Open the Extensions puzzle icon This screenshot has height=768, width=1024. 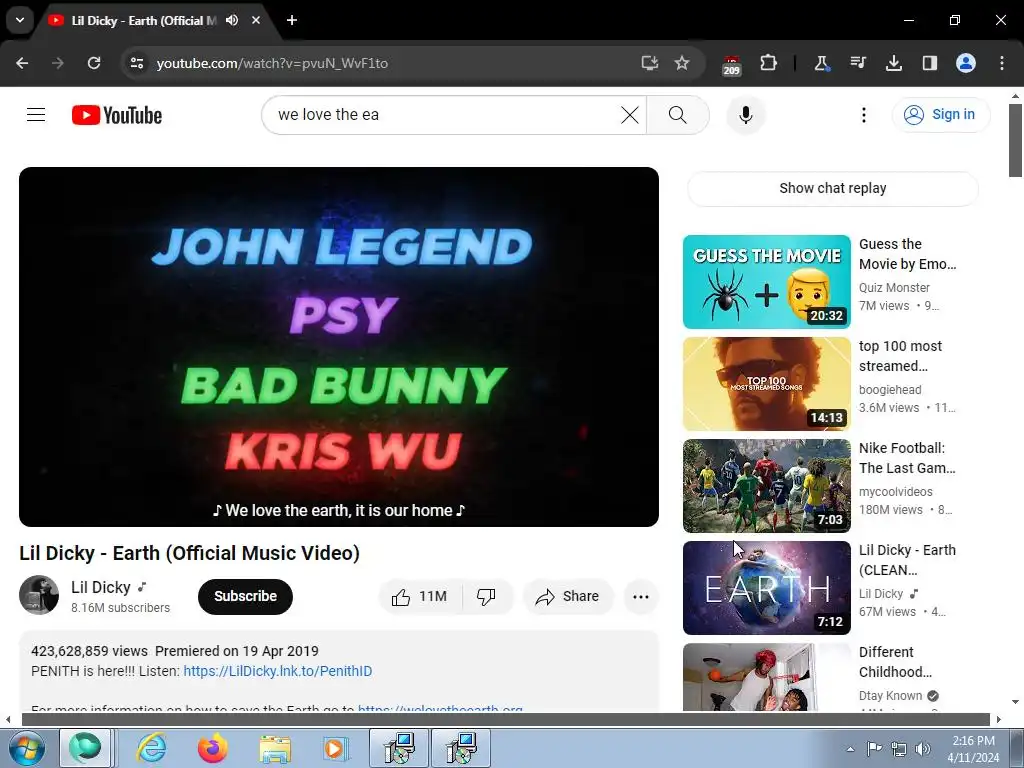click(769, 63)
